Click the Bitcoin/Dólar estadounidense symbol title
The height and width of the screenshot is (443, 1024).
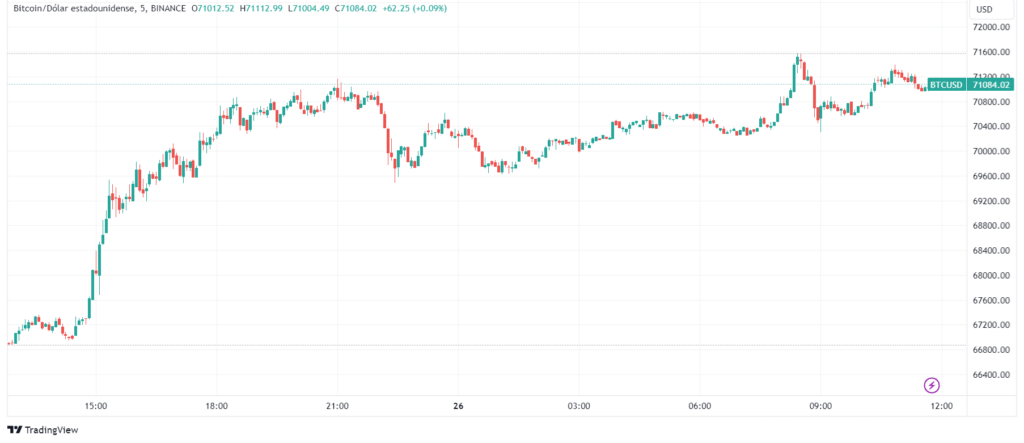click(74, 8)
